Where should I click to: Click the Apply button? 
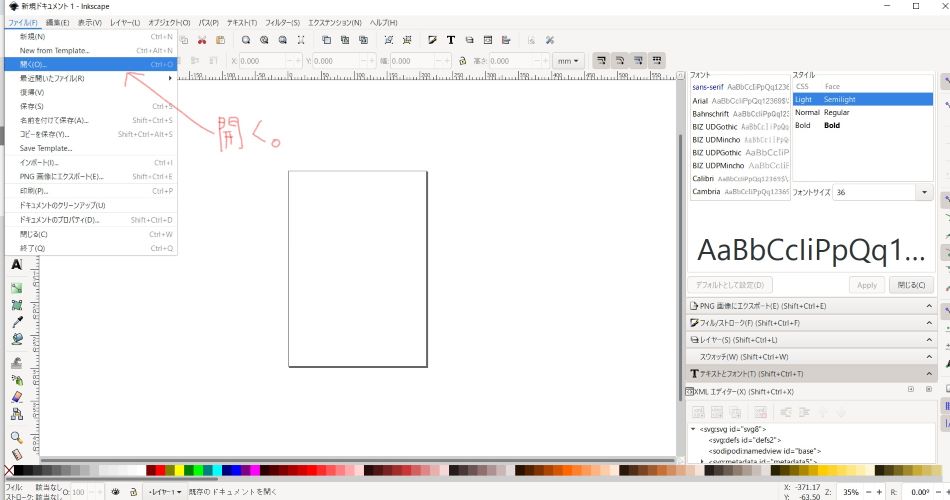(866, 285)
